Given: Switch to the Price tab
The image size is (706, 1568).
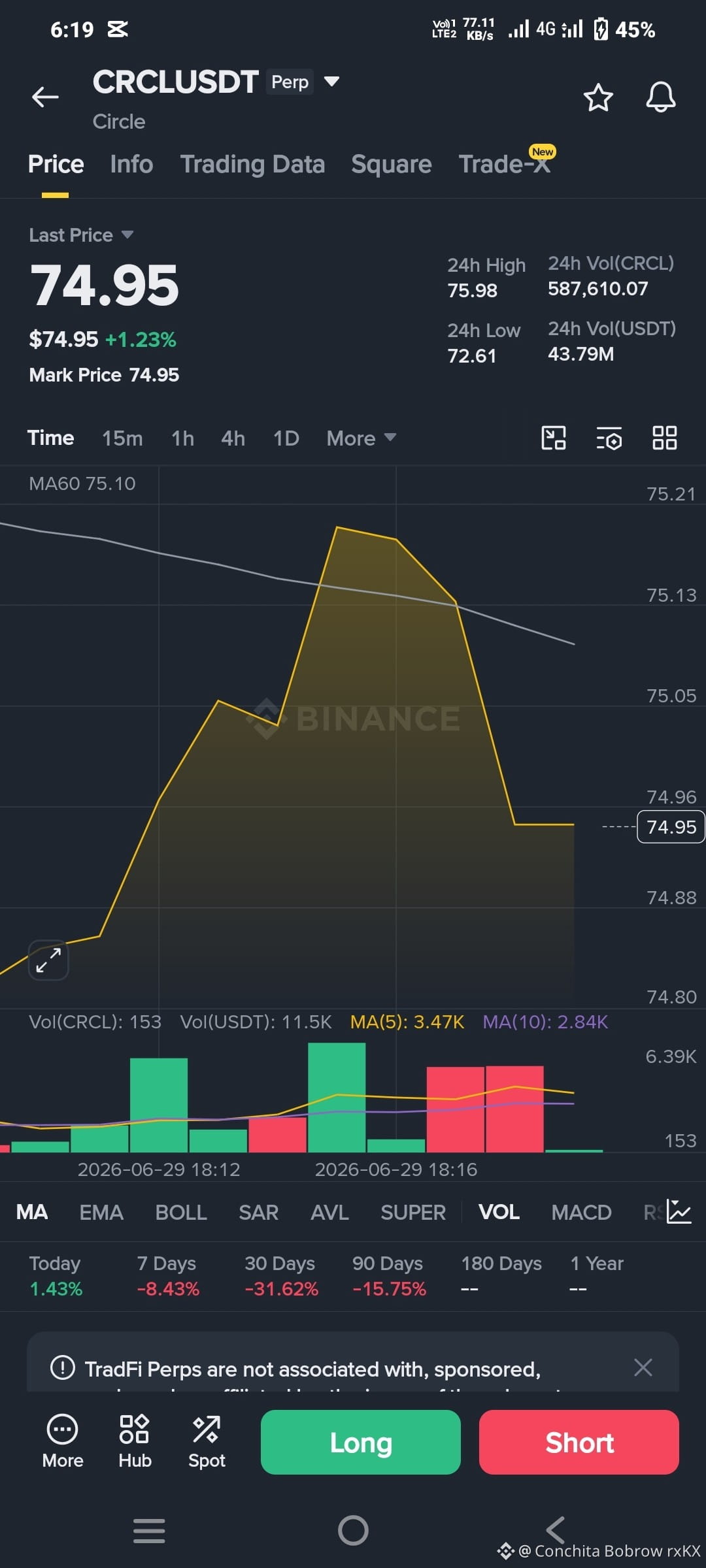Looking at the screenshot, I should [56, 164].
